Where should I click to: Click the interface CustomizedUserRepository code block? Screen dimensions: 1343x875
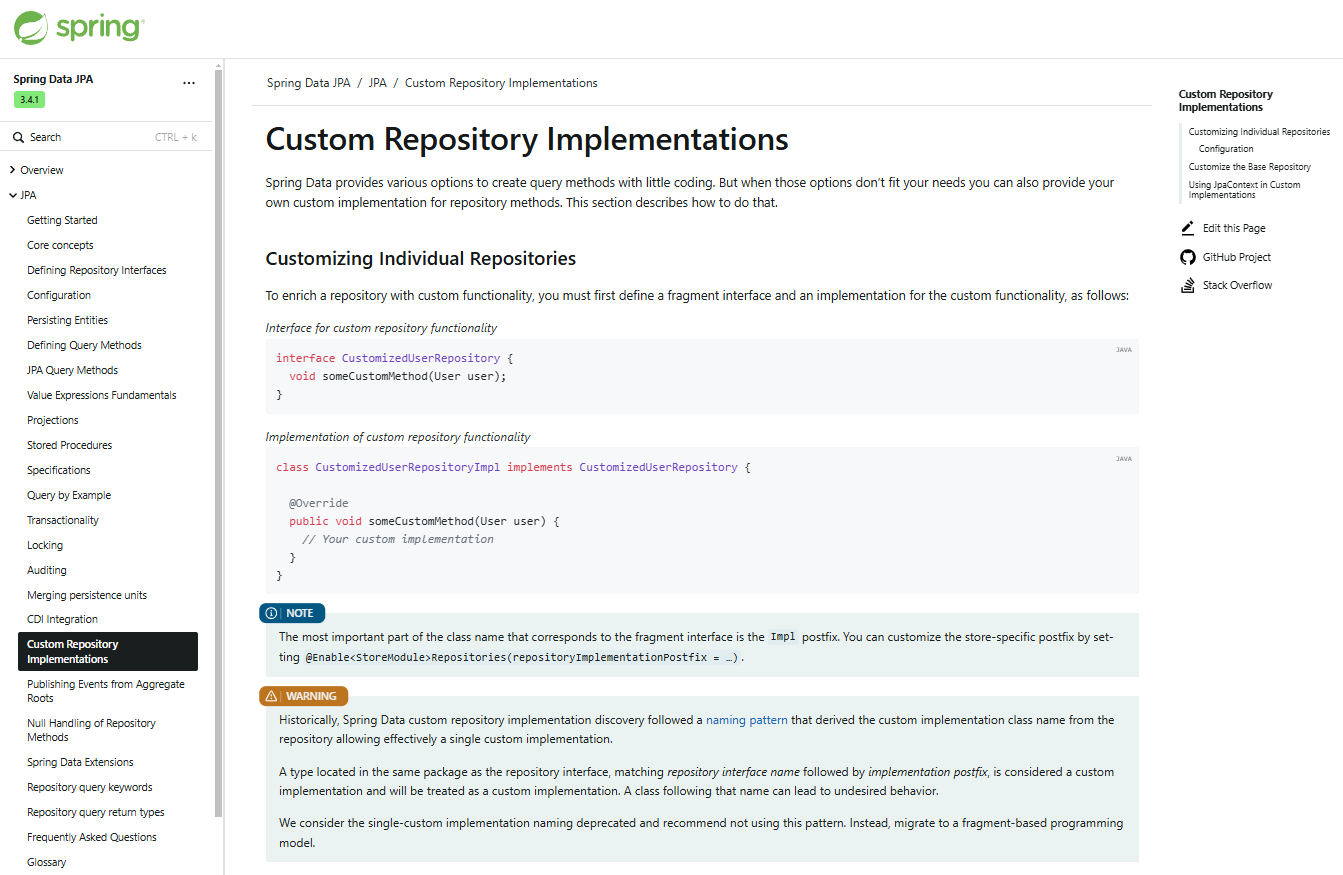tap(702, 376)
